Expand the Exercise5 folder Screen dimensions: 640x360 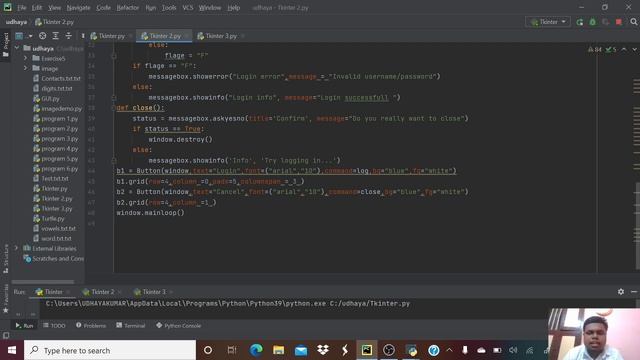coord(26,58)
